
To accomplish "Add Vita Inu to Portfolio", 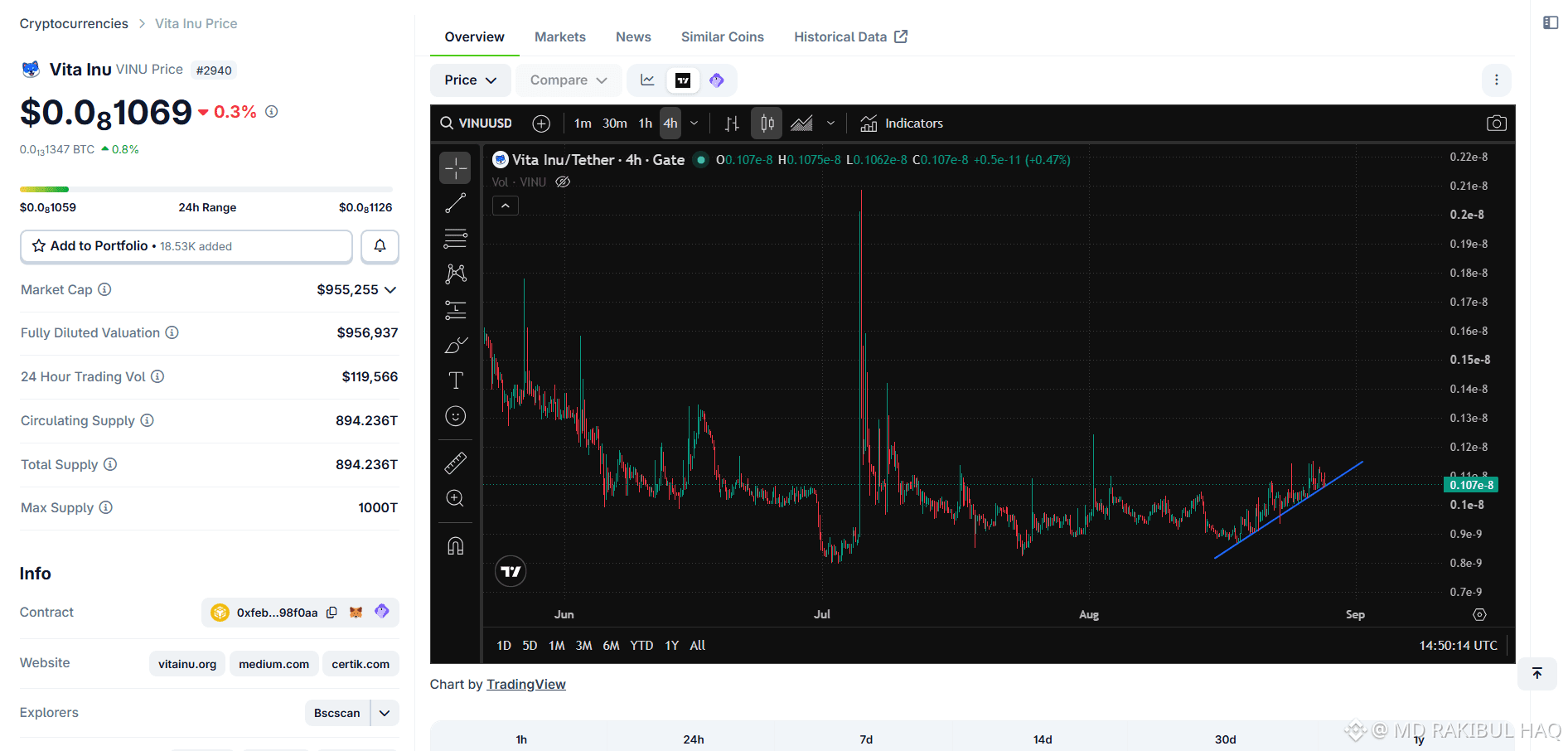I will 186,246.
